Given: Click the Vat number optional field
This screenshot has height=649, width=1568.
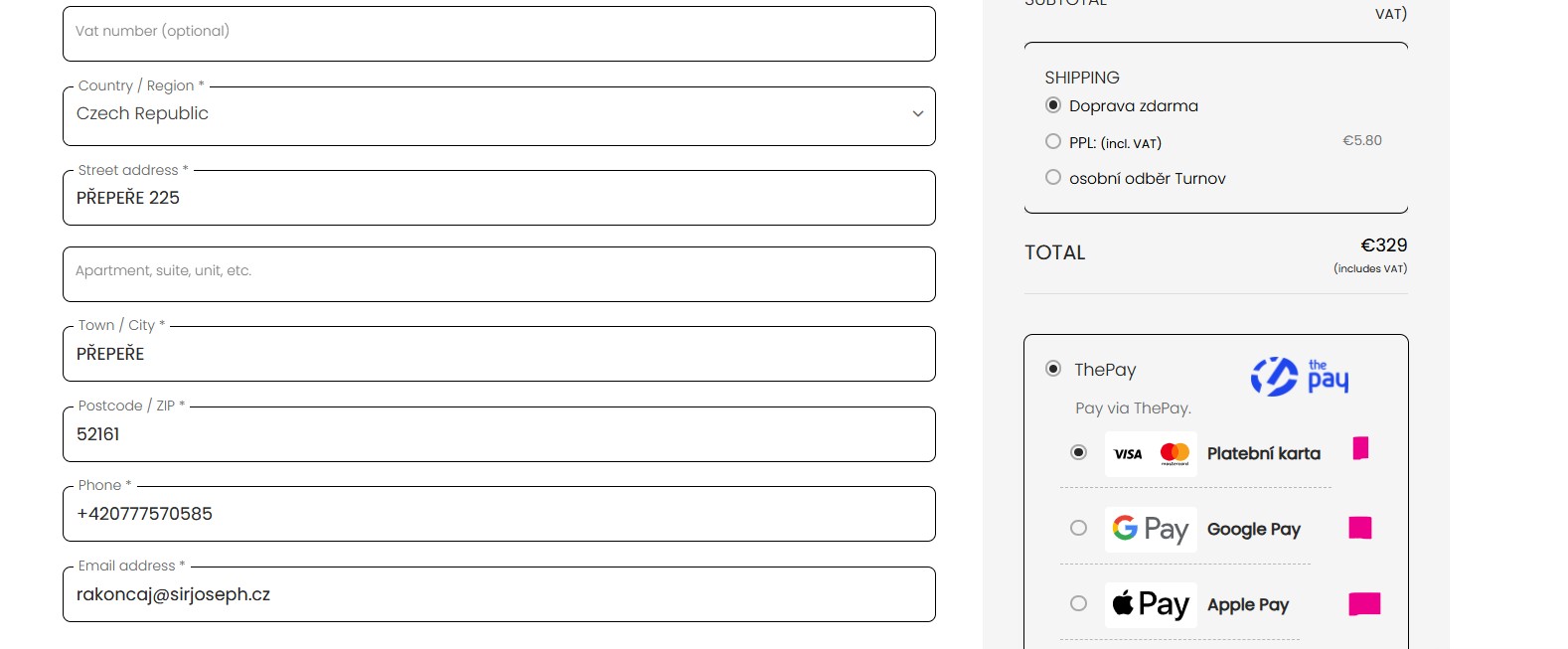Looking at the screenshot, I should (499, 33).
